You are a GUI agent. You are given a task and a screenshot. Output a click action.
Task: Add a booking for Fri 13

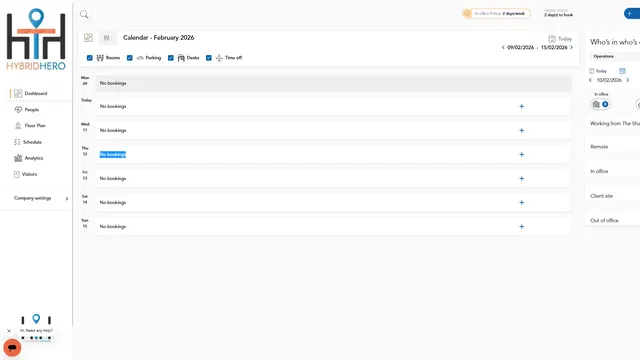tap(522, 179)
